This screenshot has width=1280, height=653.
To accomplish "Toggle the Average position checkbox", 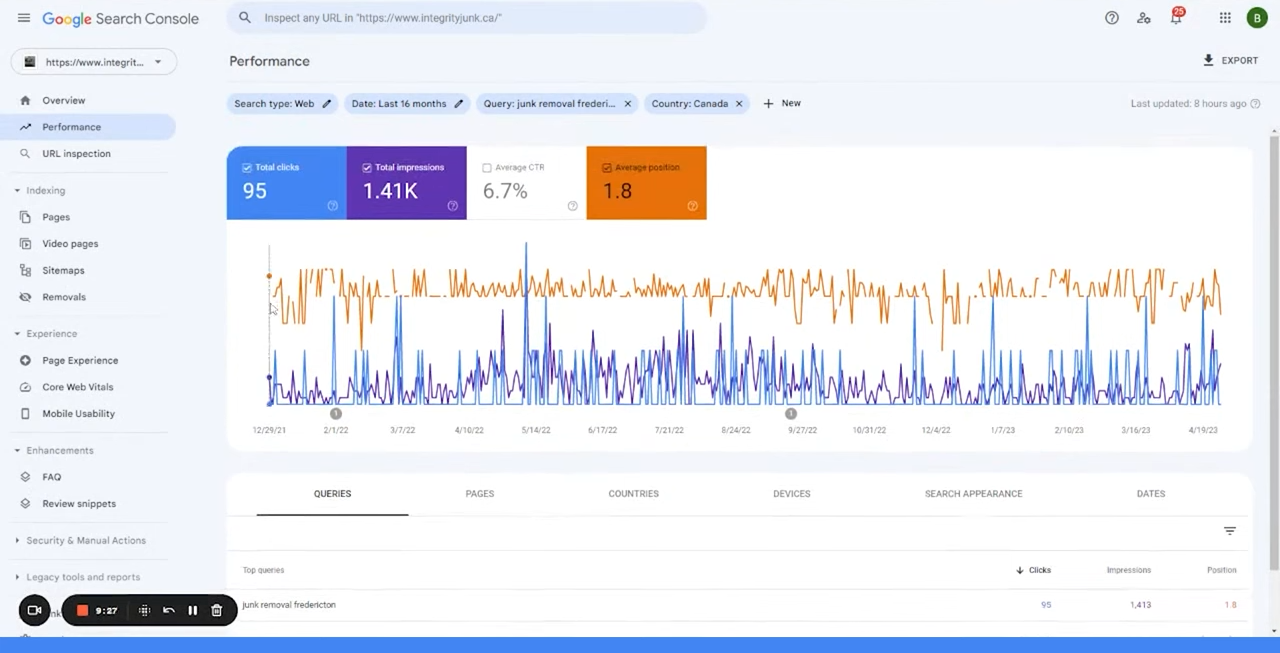I will [607, 168].
